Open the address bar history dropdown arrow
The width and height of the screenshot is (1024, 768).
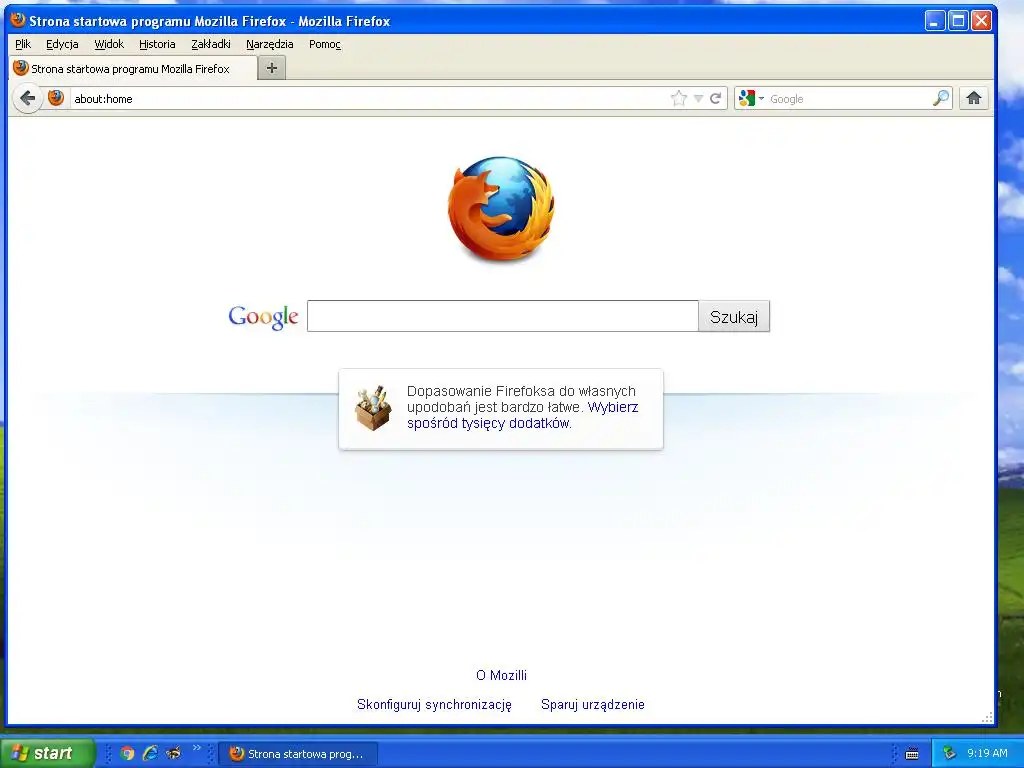tap(698, 99)
